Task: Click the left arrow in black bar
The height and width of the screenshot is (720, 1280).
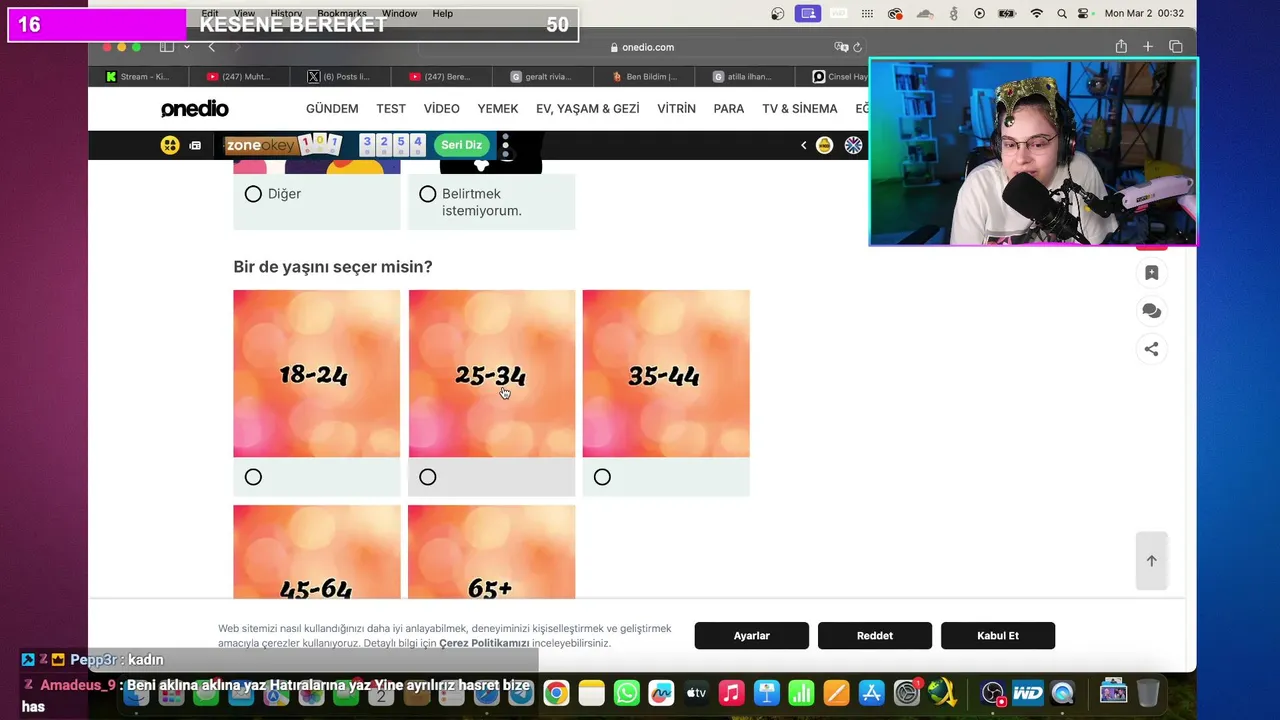Action: 803,145
